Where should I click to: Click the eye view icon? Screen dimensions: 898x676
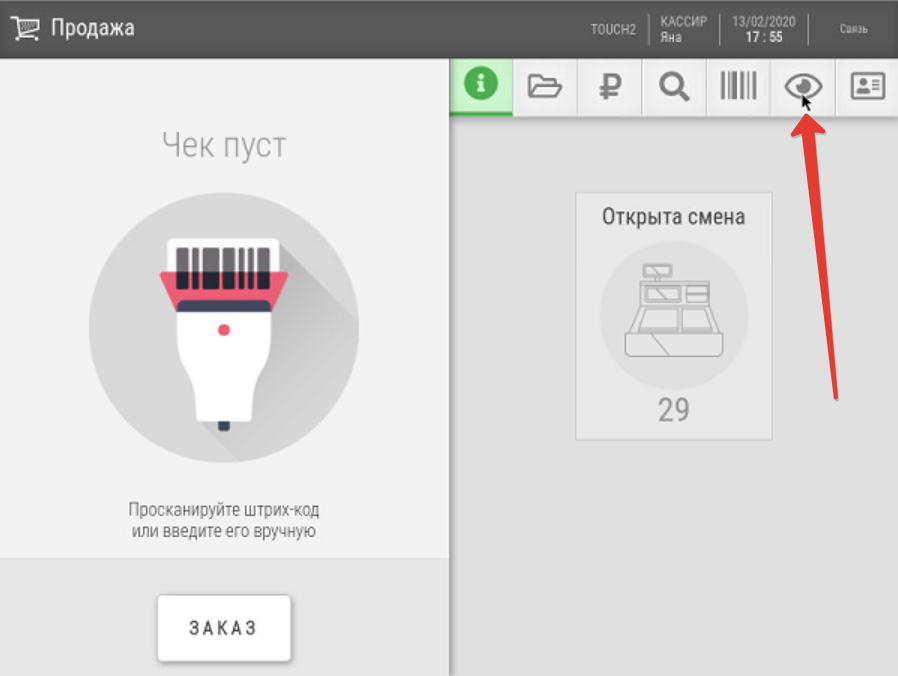click(x=803, y=86)
